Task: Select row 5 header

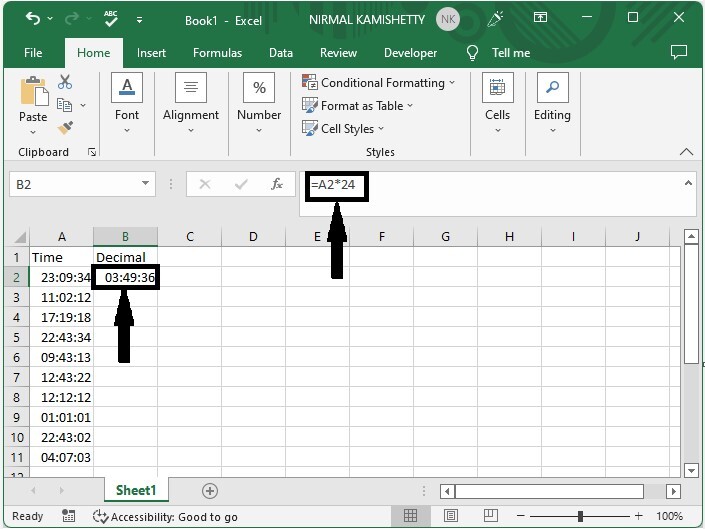Action: coord(16,338)
